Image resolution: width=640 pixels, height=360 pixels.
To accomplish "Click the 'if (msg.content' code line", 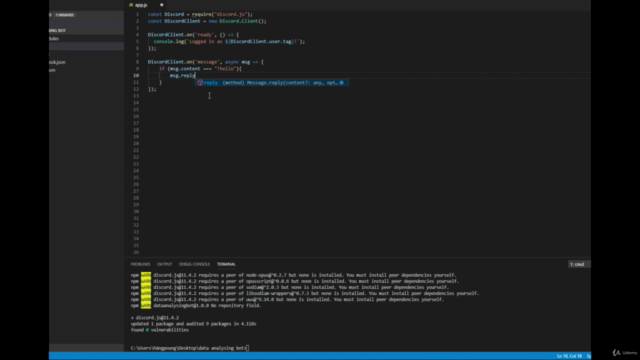I will click(200, 69).
